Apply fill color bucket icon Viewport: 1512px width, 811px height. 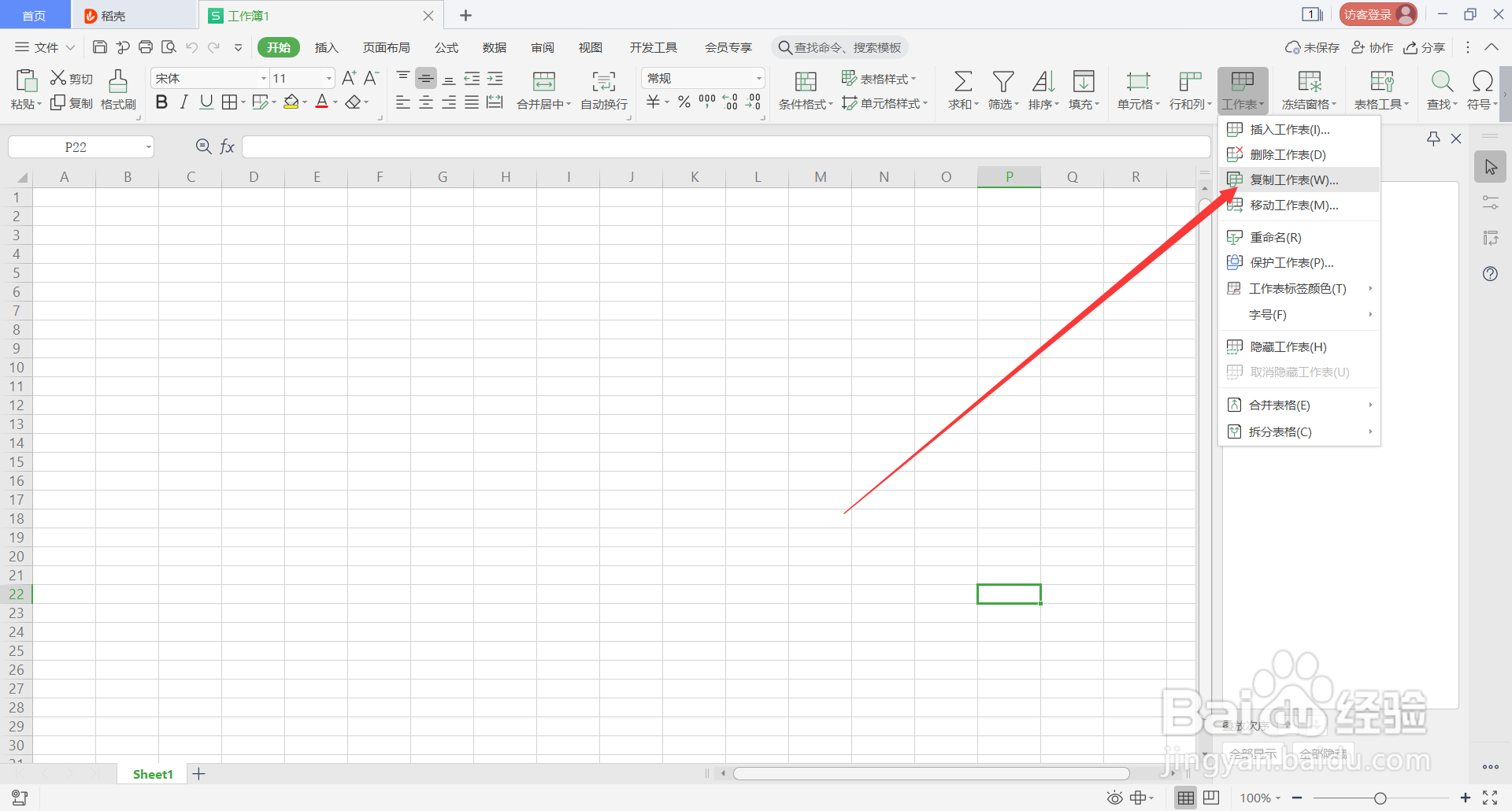point(291,102)
